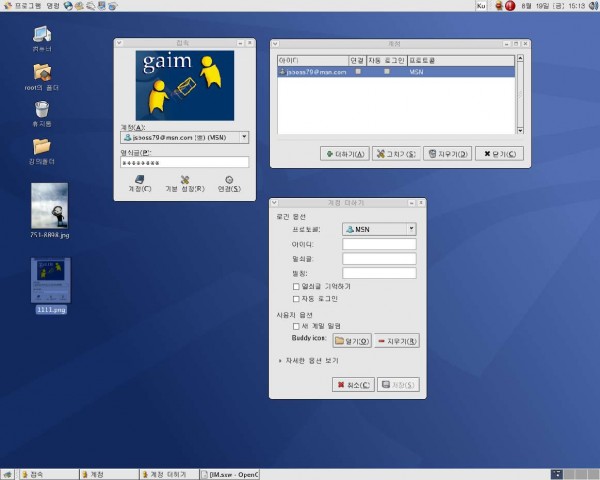The height and width of the screenshot is (480, 600).
Task: Click the third launcher icon after the globe
Action: click(x=90, y=6)
